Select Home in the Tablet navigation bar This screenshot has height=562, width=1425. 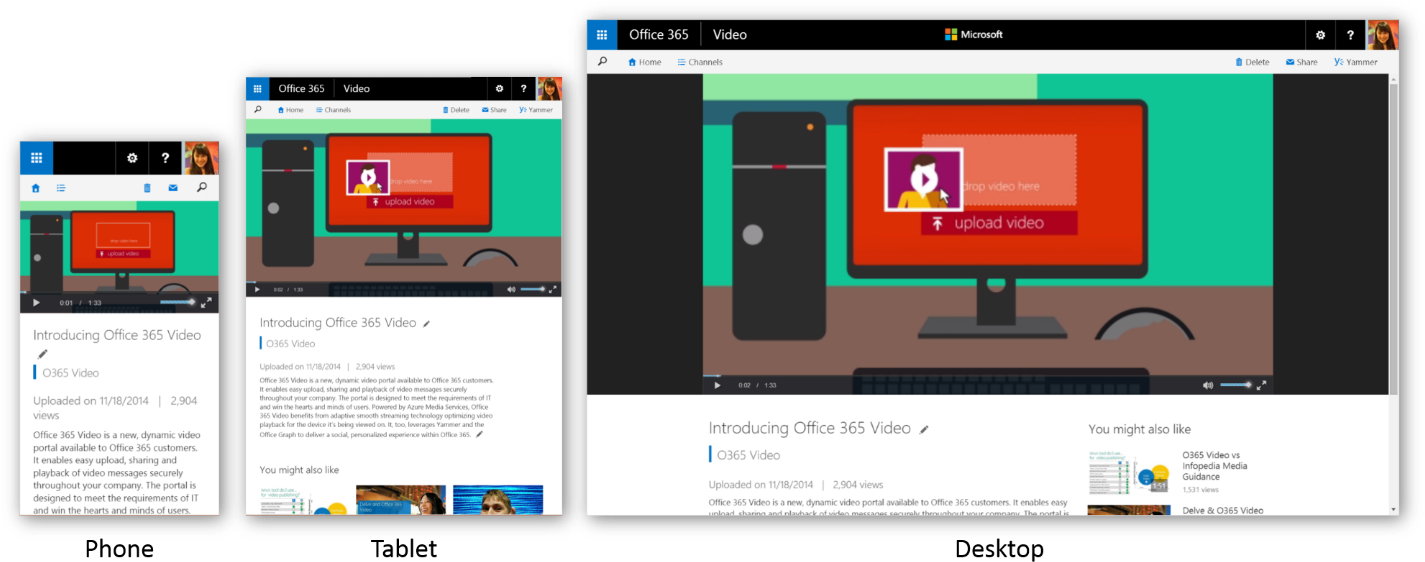pyautogui.click(x=290, y=110)
